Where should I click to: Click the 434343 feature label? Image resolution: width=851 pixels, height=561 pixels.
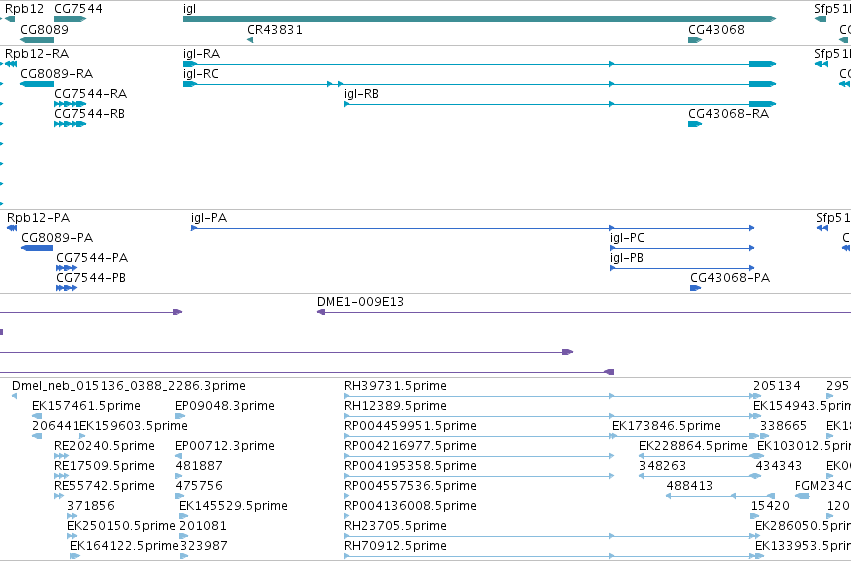(x=778, y=466)
